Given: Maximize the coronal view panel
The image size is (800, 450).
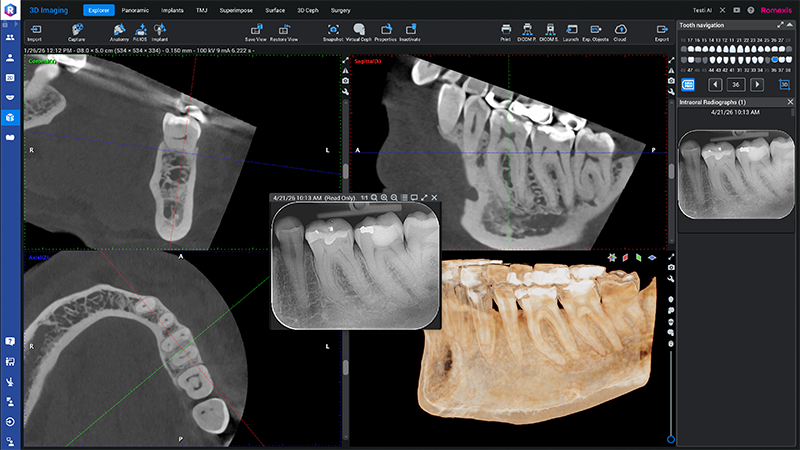Looking at the screenshot, I should coord(345,60).
